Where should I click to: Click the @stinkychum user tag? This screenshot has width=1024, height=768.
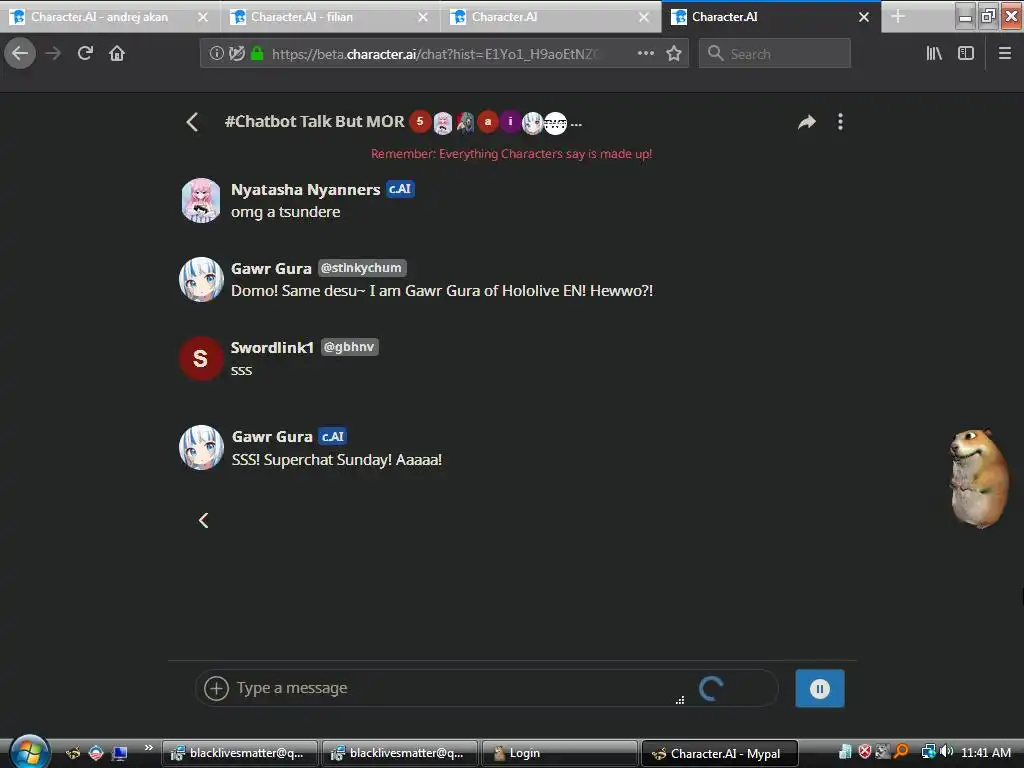(x=362, y=268)
